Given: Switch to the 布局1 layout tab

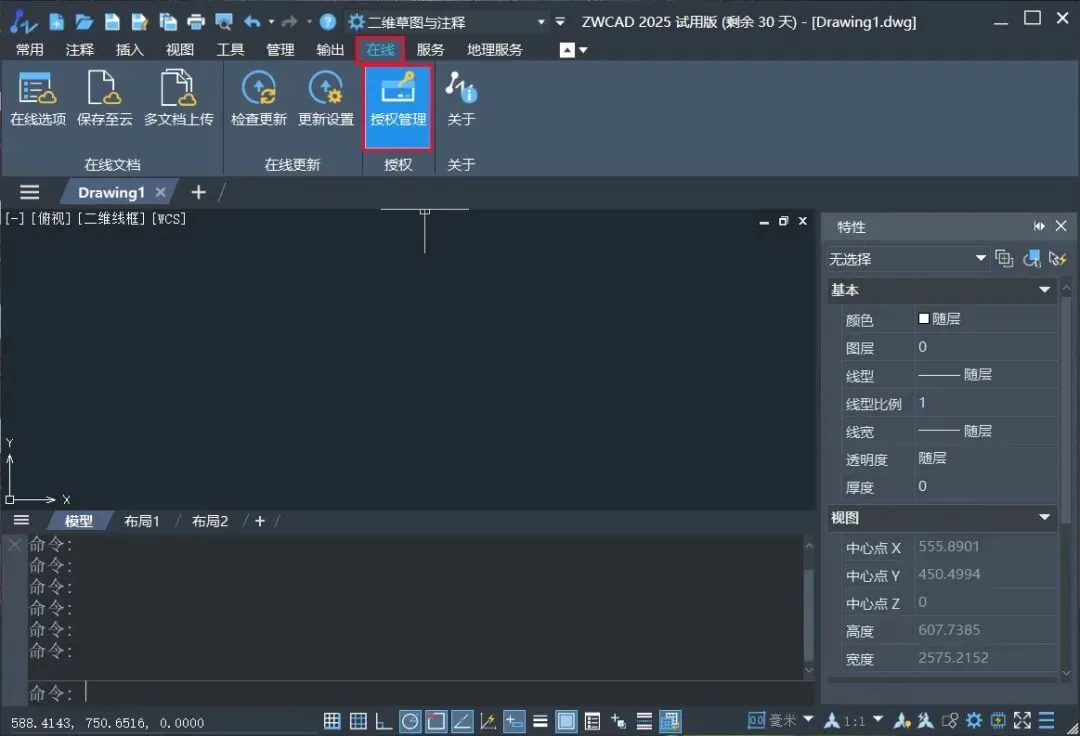Looking at the screenshot, I should tap(142, 521).
